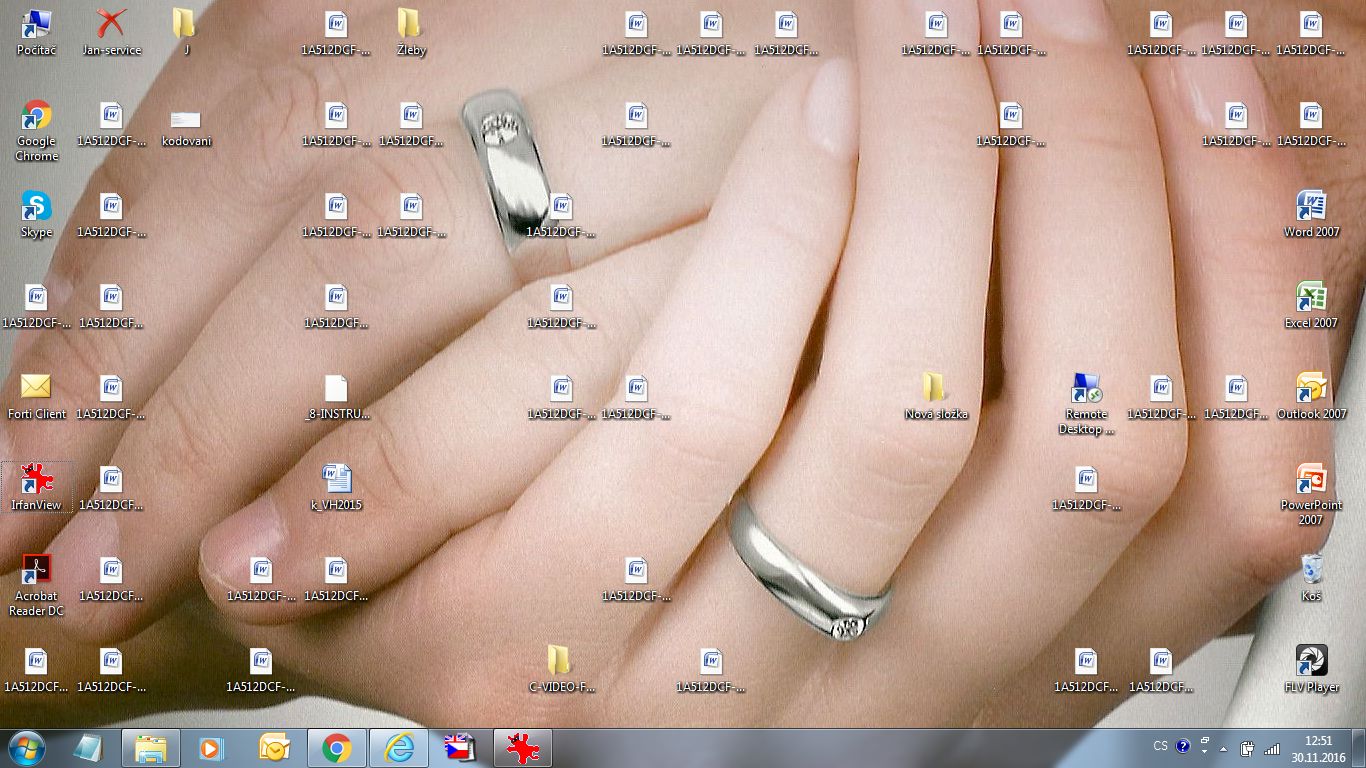Viewport: 1366px width, 768px height.
Task: Select the Word 2007 desktop shortcut
Action: 1311,208
